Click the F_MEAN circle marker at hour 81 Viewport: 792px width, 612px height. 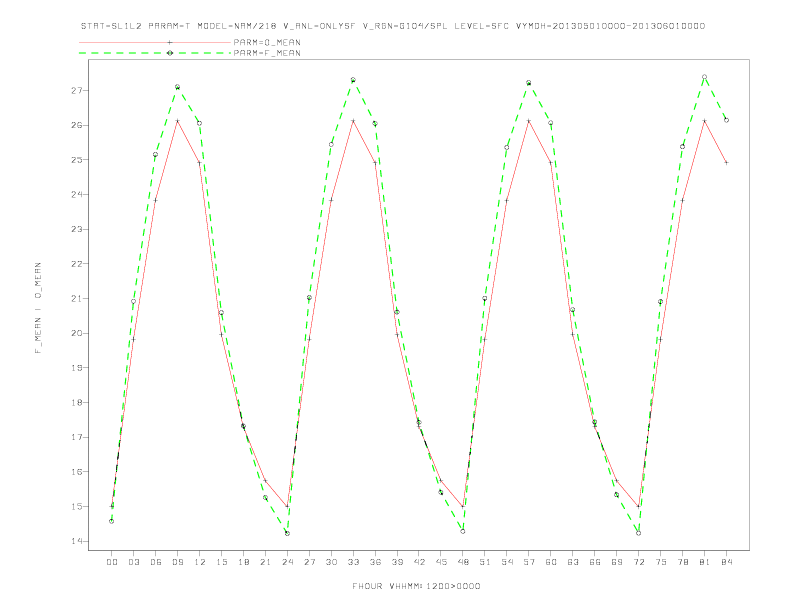pos(704,77)
